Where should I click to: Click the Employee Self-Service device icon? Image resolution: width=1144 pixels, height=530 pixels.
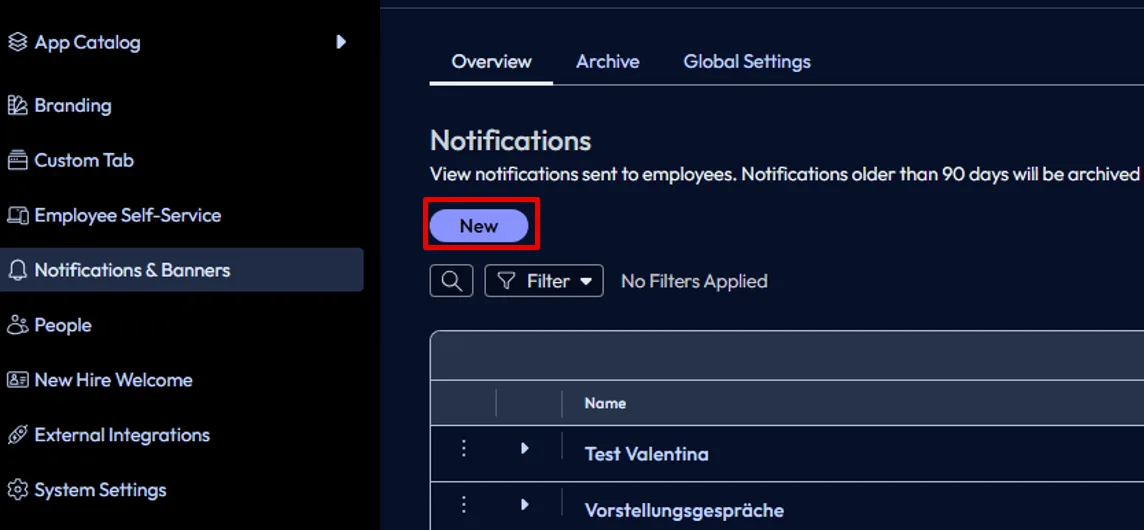pos(18,215)
